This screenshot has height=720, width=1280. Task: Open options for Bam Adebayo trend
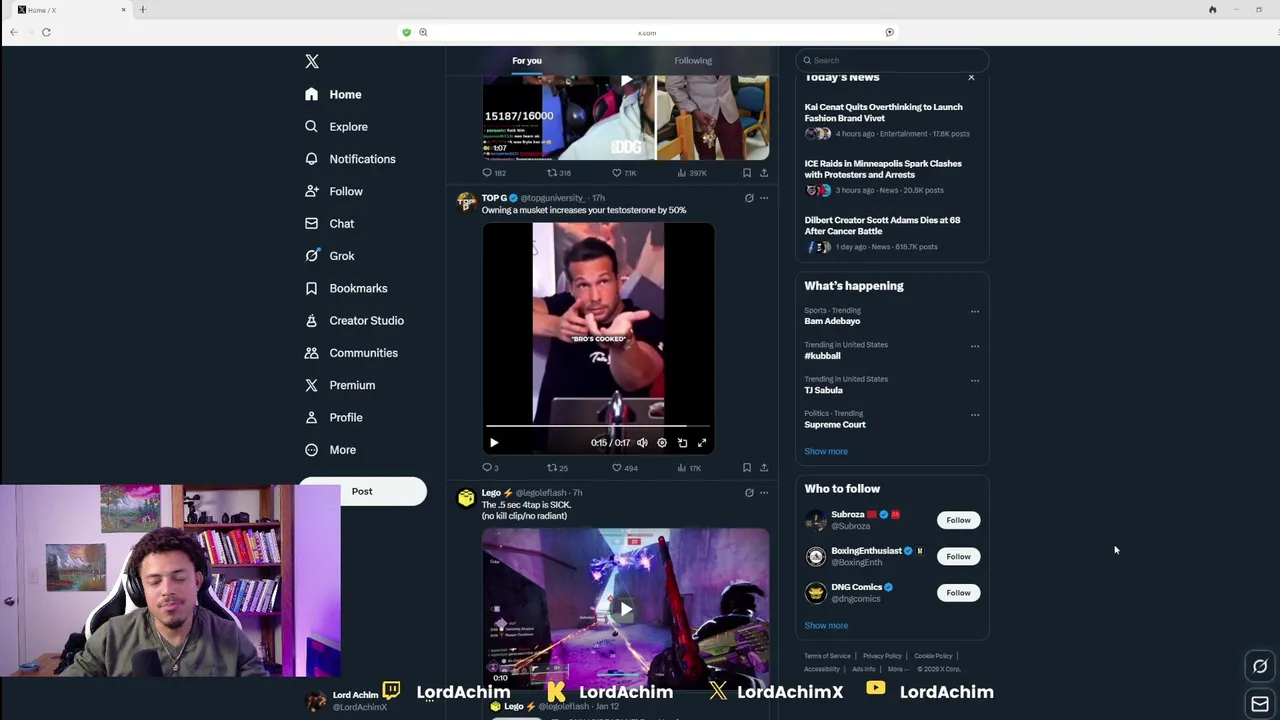[975, 311]
